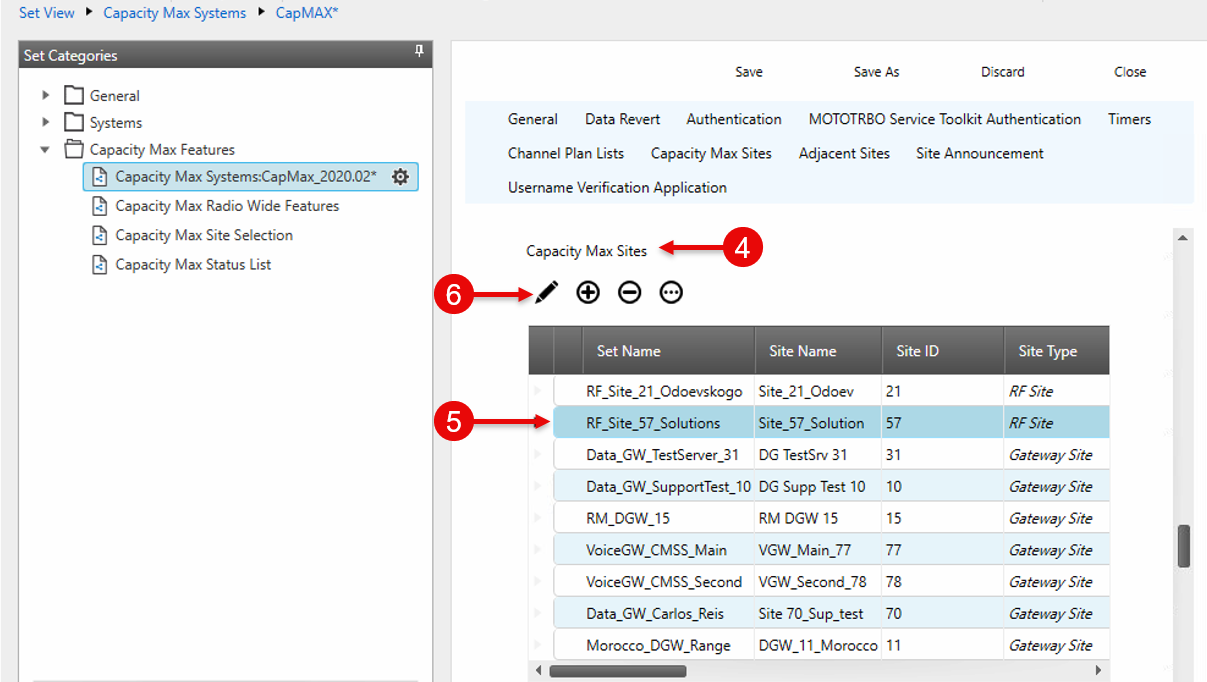Click the document icon beside Capacity Max Status List
This screenshot has height=682, width=1207.
pyautogui.click(x=99, y=264)
